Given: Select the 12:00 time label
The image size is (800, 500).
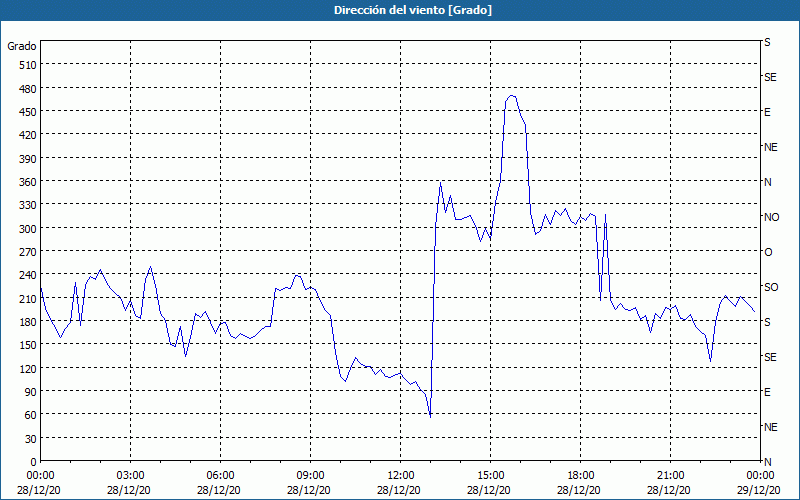Looking at the screenshot, I should 401,476.
